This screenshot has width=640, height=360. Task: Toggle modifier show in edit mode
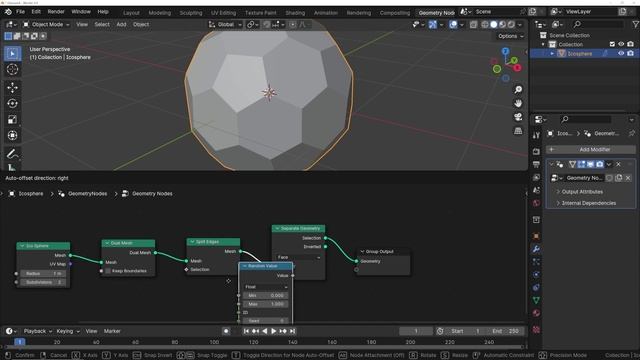pyautogui.click(x=581, y=164)
